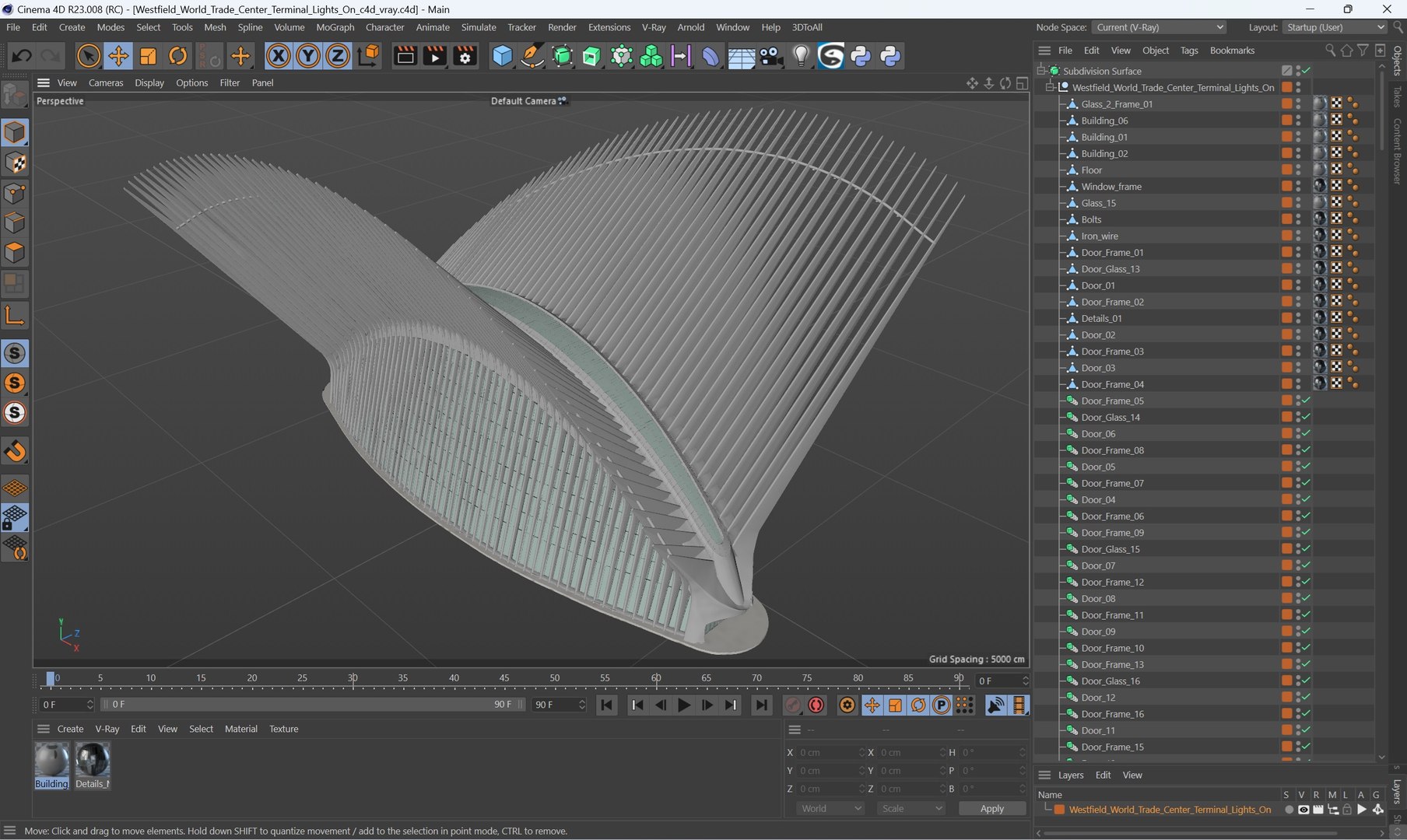Click the Record Active Objects button
The width and height of the screenshot is (1407, 840).
point(793,705)
